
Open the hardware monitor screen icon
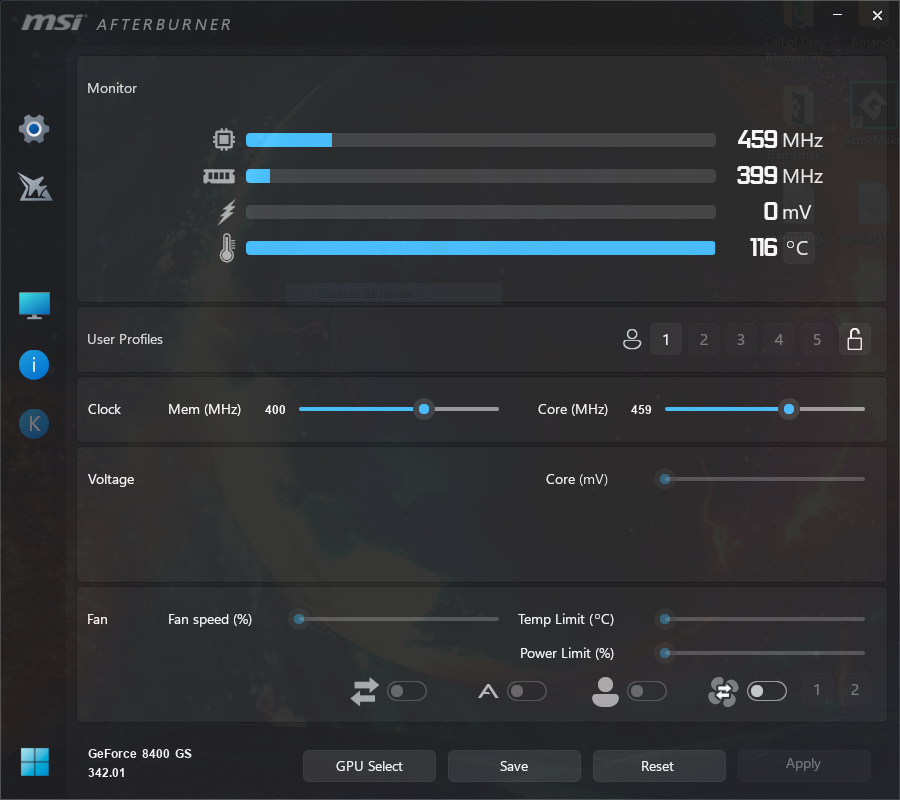click(x=34, y=305)
